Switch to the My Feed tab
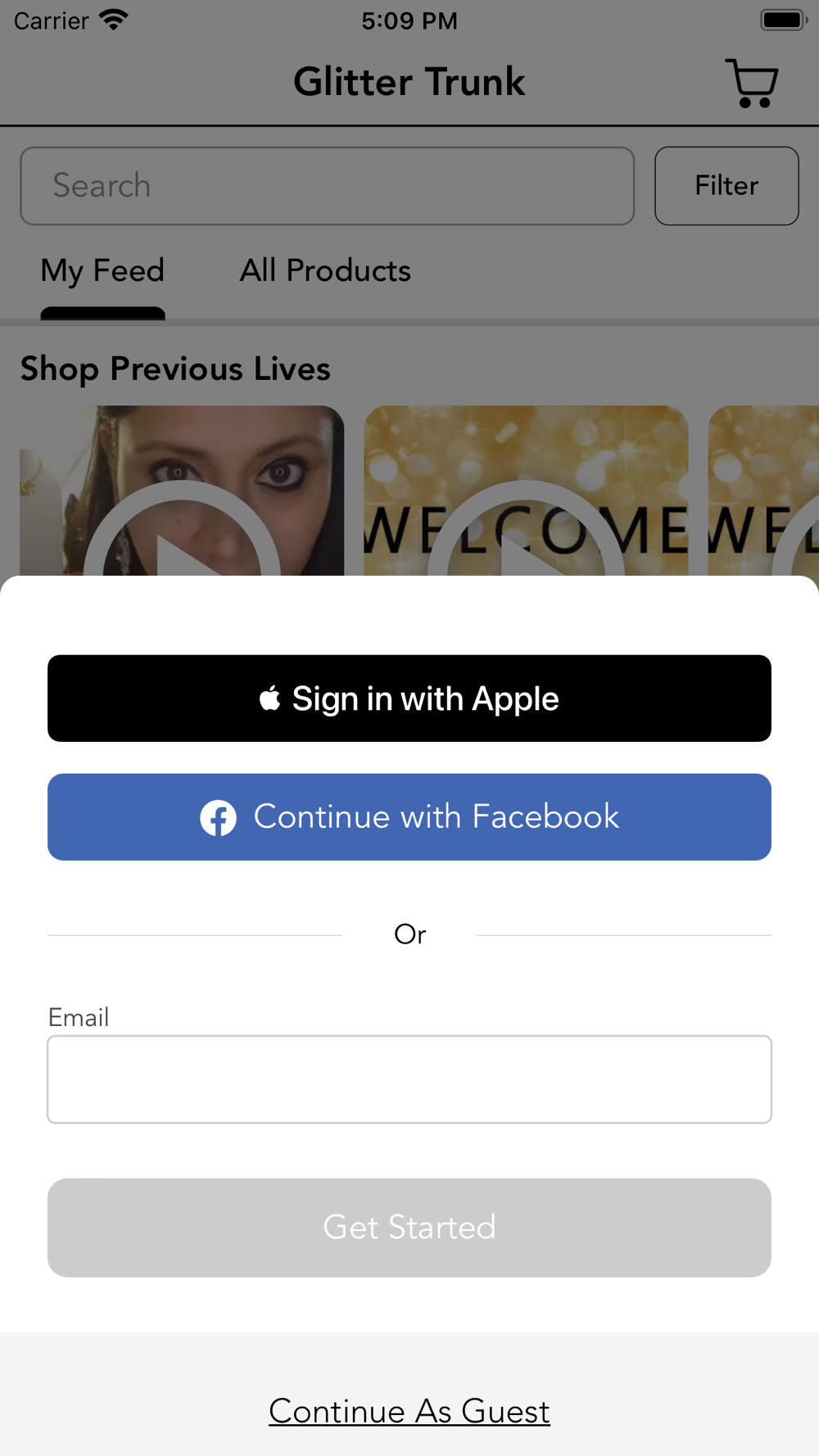819x1456 pixels. [x=102, y=271]
